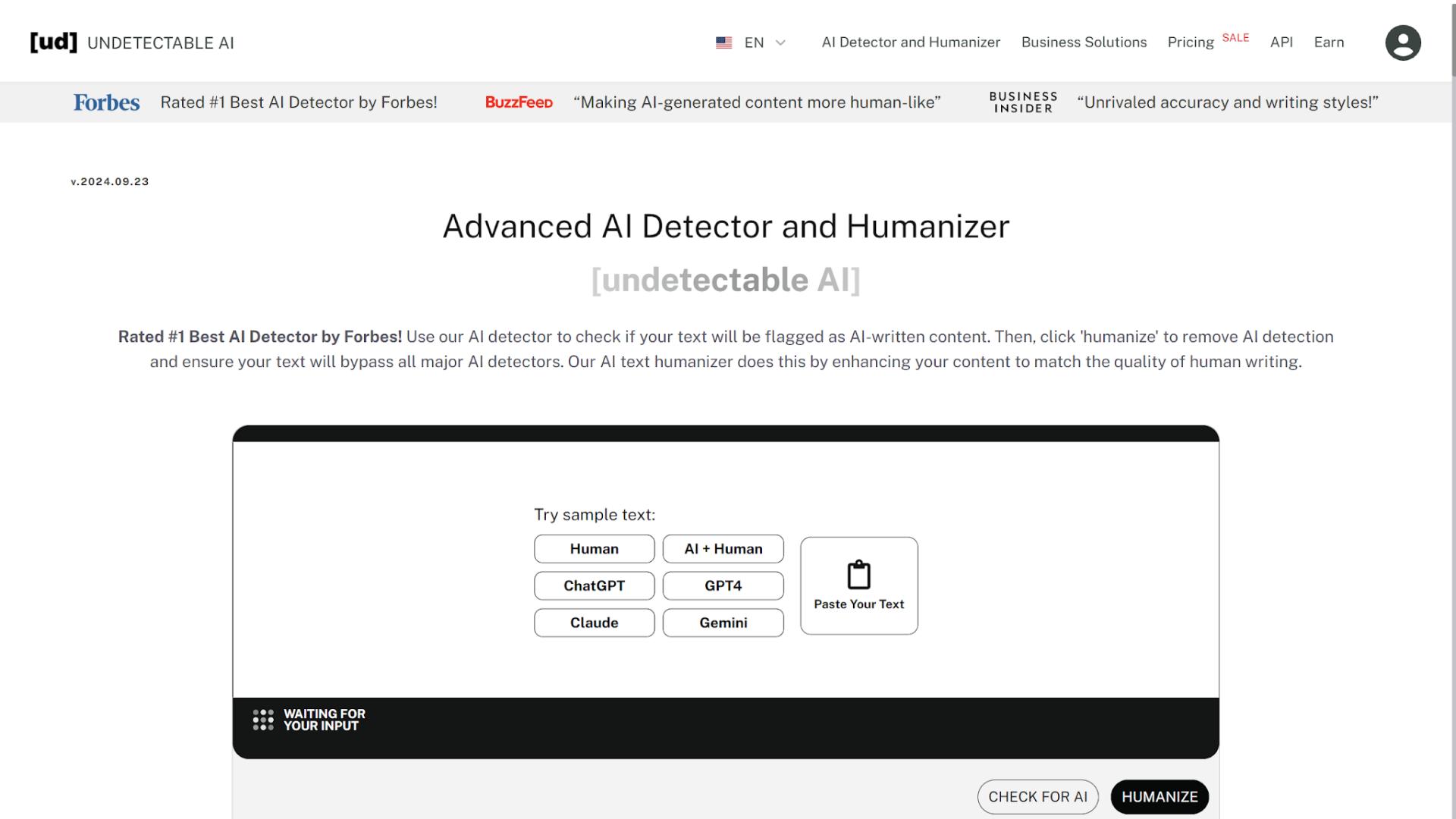Open the Earn link in header
Viewport: 1456px width, 819px height.
(x=1328, y=42)
